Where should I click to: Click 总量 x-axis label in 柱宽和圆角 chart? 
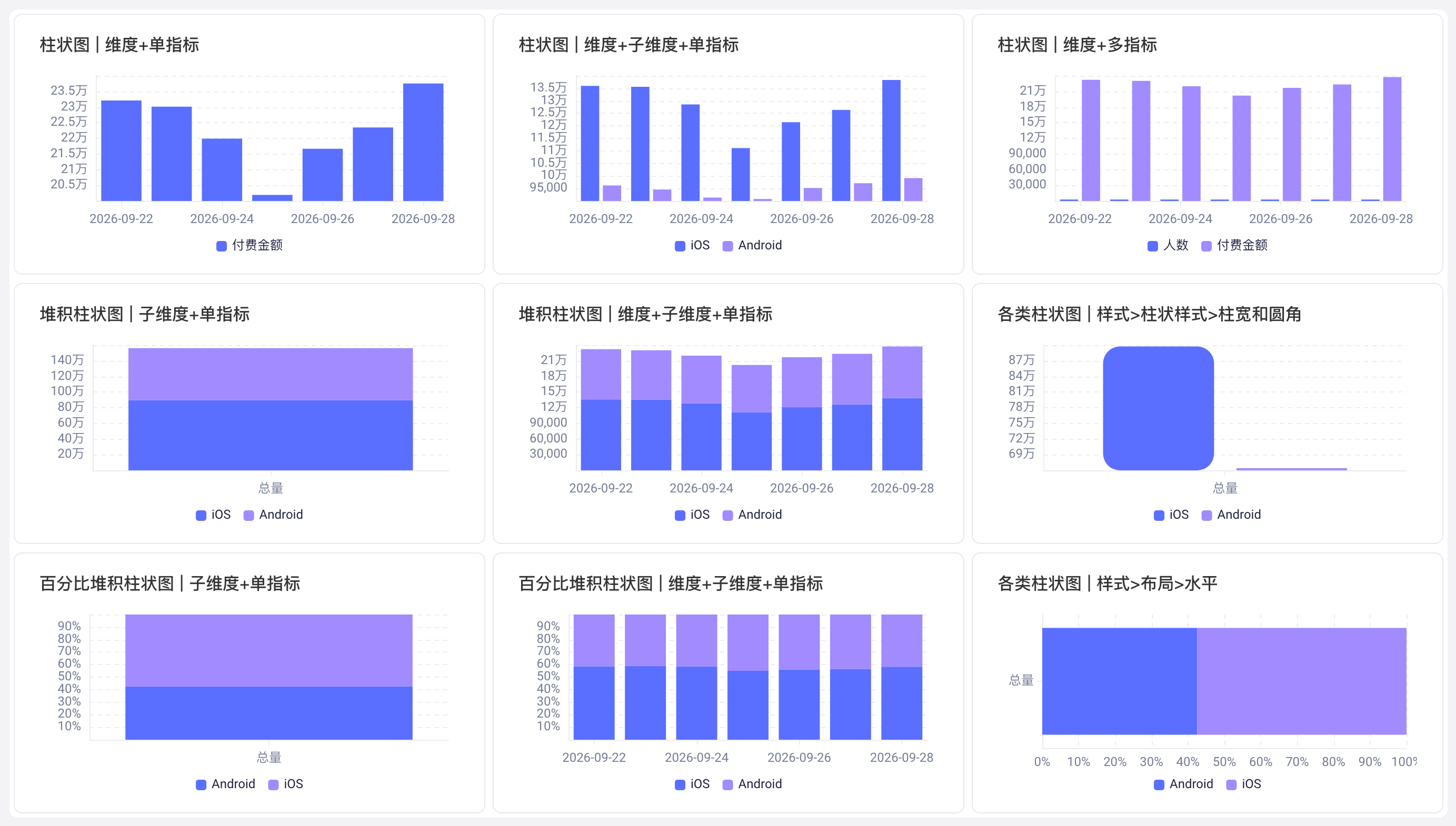(1225, 488)
